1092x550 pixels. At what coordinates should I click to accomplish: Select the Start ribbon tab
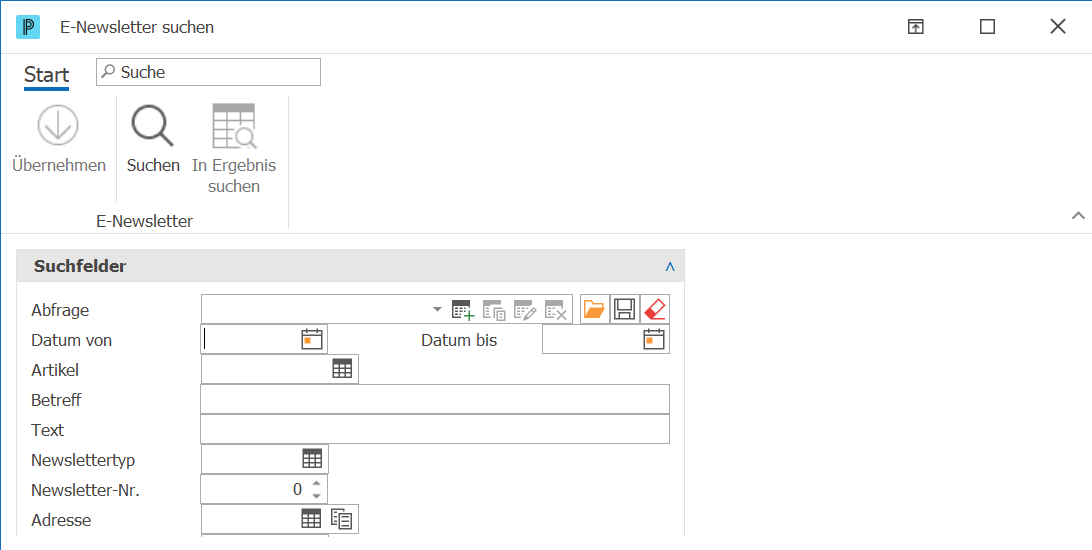[47, 74]
